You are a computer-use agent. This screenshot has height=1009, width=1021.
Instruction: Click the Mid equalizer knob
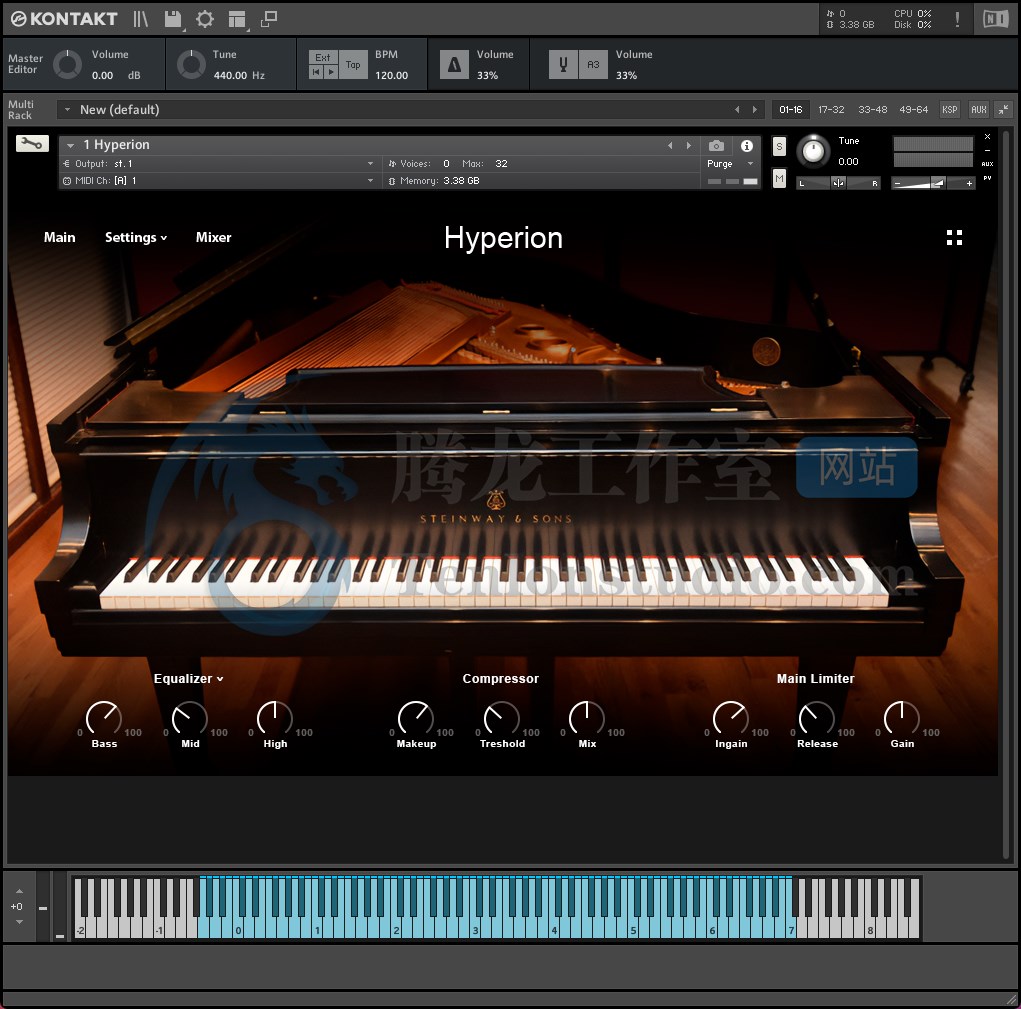pos(189,719)
